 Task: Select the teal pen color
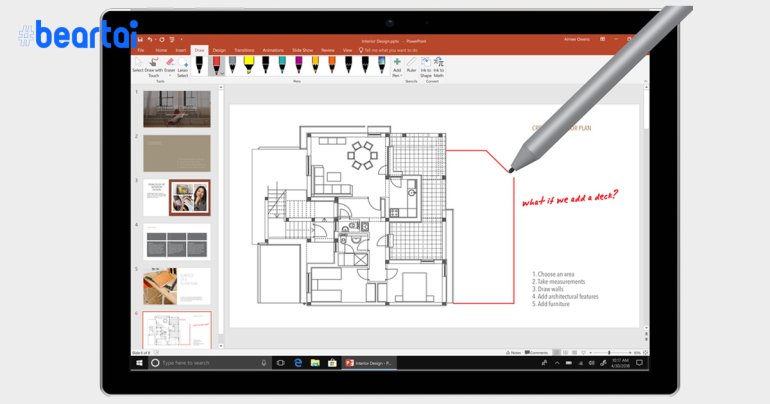click(x=282, y=64)
